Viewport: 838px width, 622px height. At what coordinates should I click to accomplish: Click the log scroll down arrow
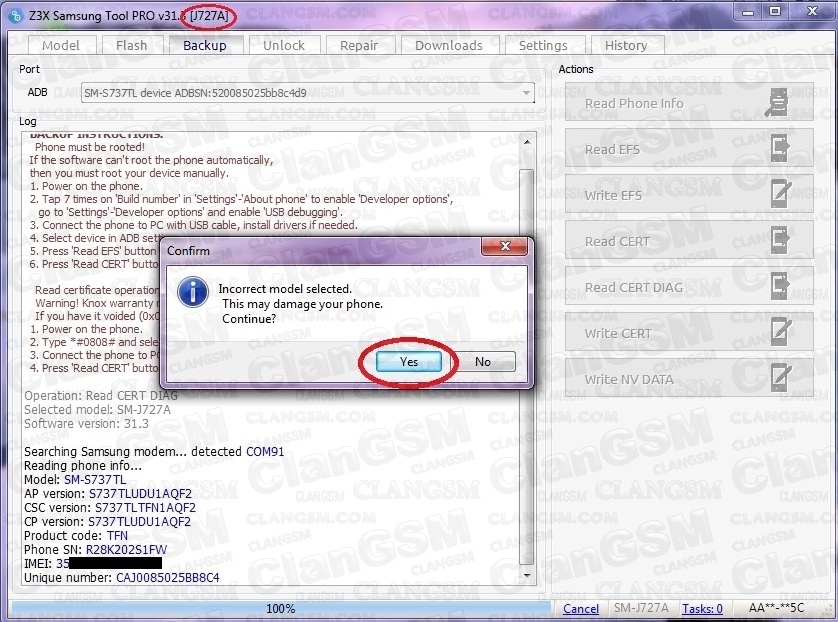[527, 576]
